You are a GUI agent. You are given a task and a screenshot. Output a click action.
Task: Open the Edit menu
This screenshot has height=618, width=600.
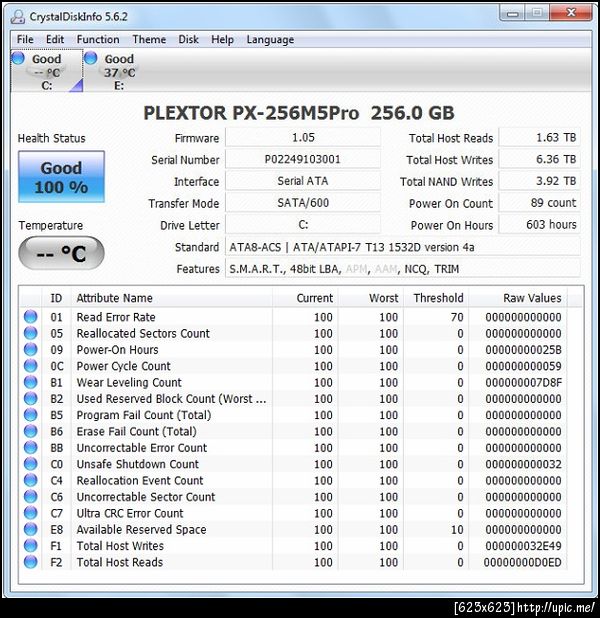(55, 39)
